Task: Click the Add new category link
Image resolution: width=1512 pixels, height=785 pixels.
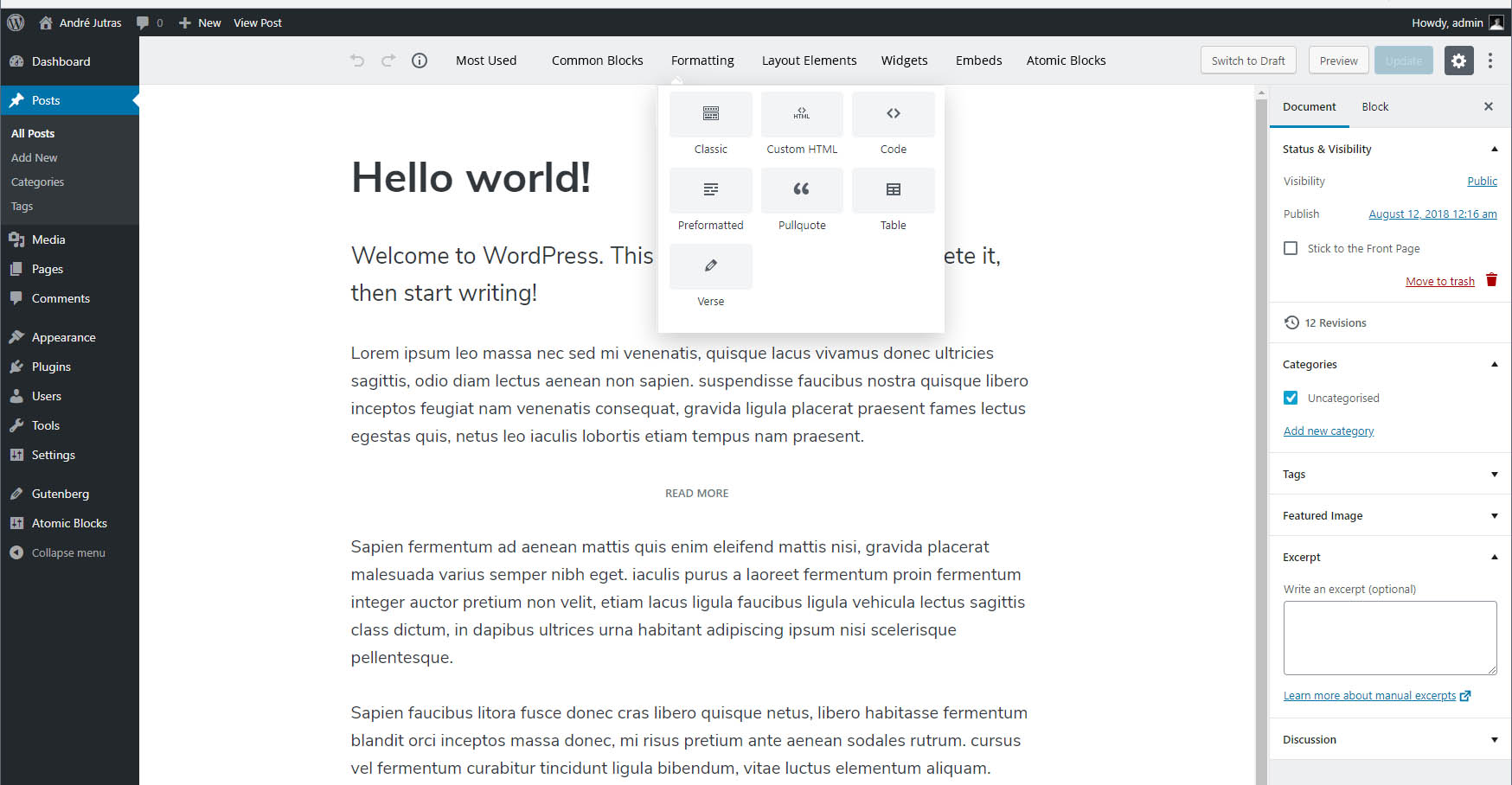Action: click(x=1329, y=431)
